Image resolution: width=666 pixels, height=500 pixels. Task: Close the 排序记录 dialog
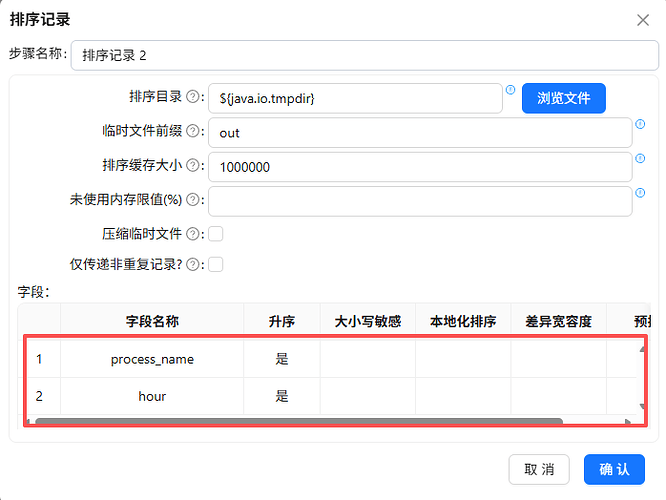[643, 20]
